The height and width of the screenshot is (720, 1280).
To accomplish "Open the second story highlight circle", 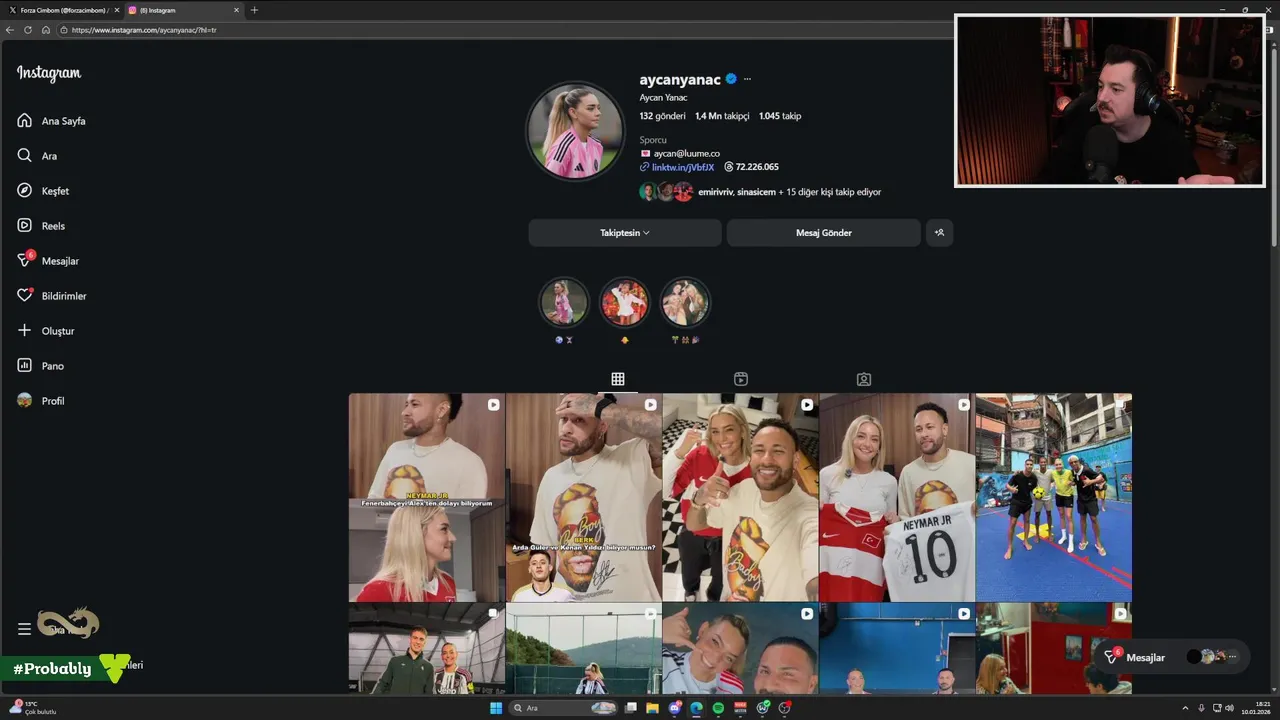I will pos(625,302).
